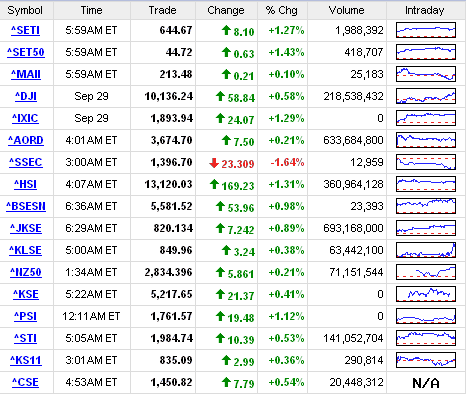Open the ^NZ50 intraday chart thumbnail
The width and height of the screenshot is (466, 395).
(426, 272)
